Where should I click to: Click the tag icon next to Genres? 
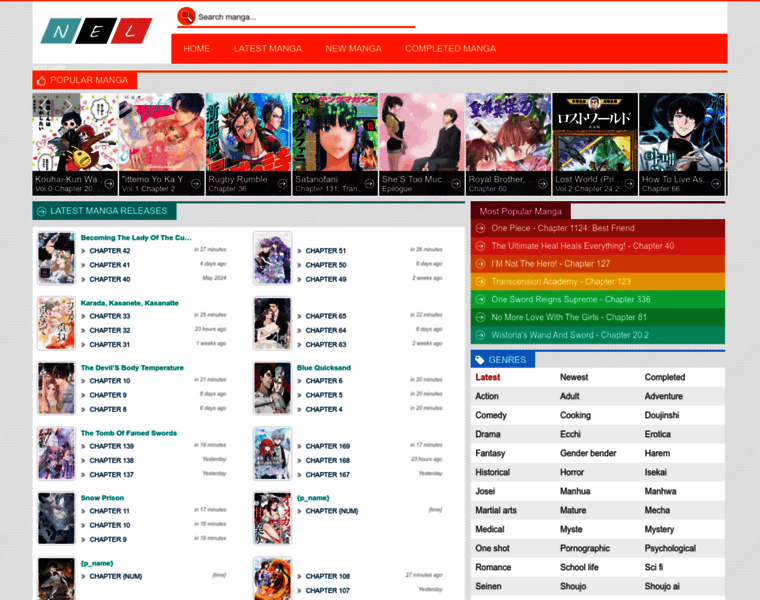(x=480, y=360)
